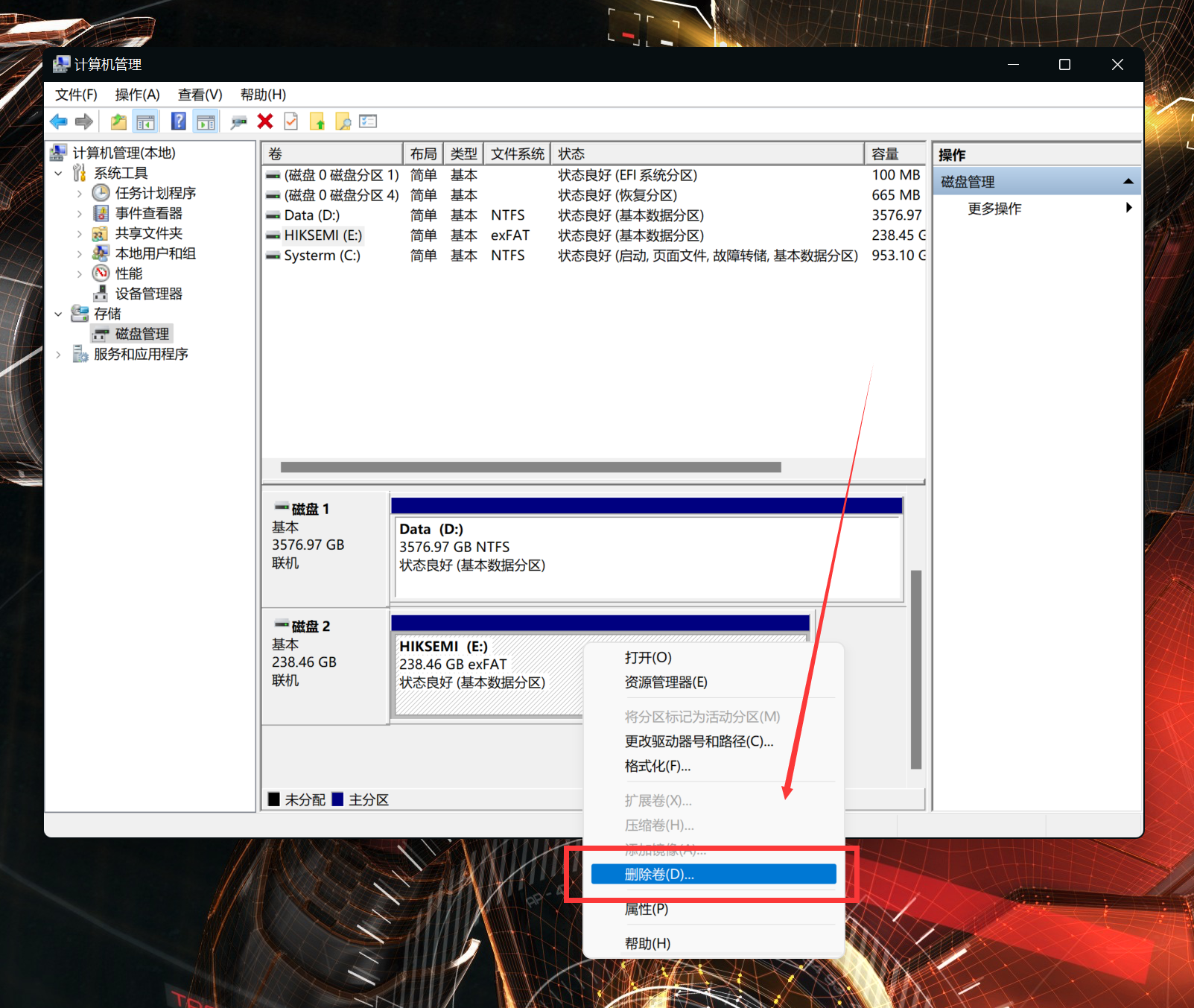Open the 操作(A) menu
Image resolution: width=1194 pixels, height=1008 pixels.
click(x=137, y=95)
